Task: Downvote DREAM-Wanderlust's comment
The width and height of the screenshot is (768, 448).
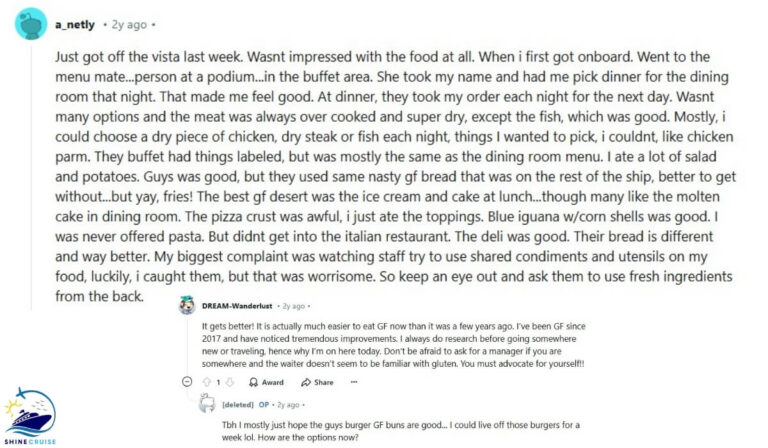Action: coord(229,382)
